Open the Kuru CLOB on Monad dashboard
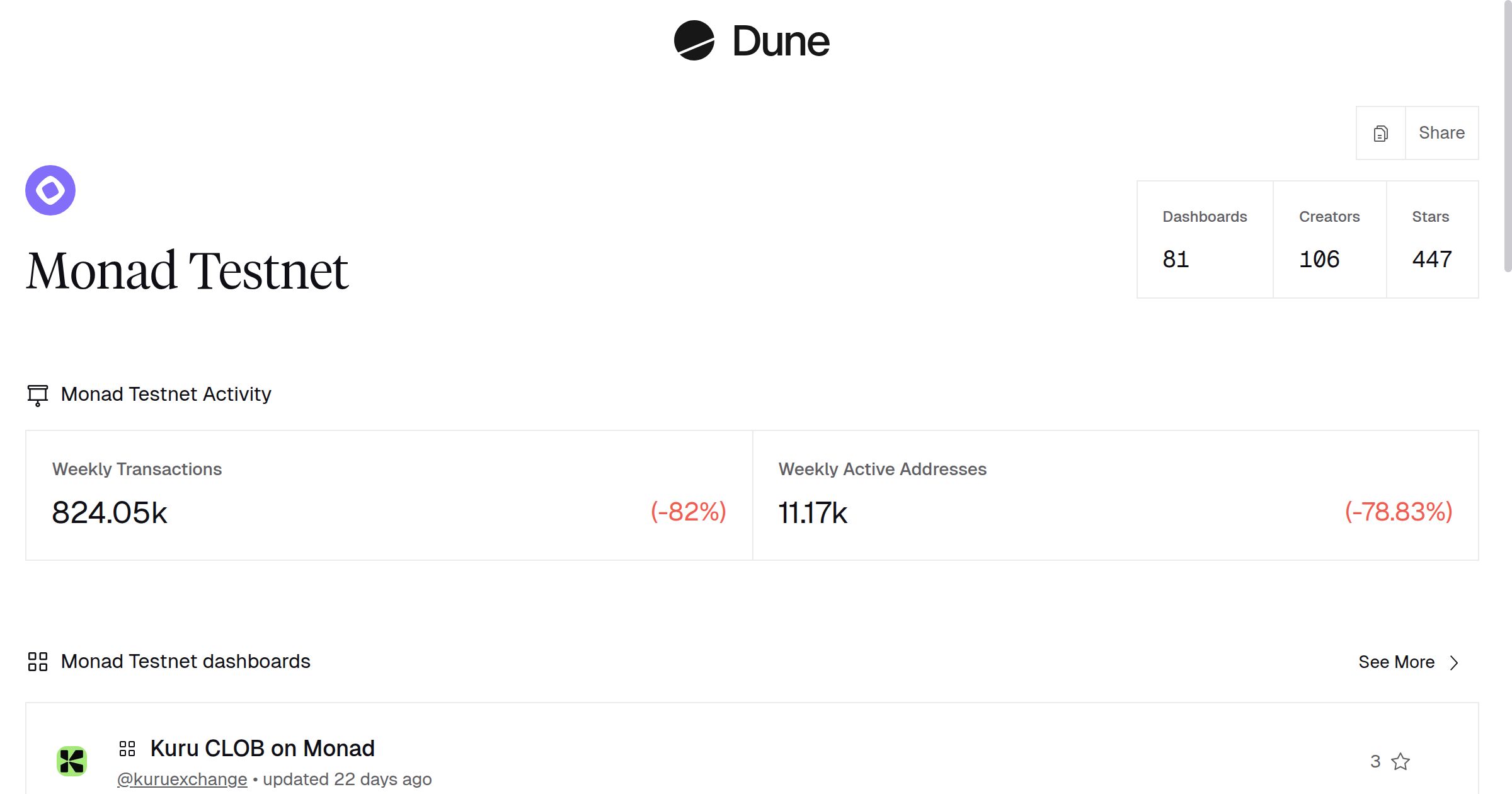 click(262, 749)
